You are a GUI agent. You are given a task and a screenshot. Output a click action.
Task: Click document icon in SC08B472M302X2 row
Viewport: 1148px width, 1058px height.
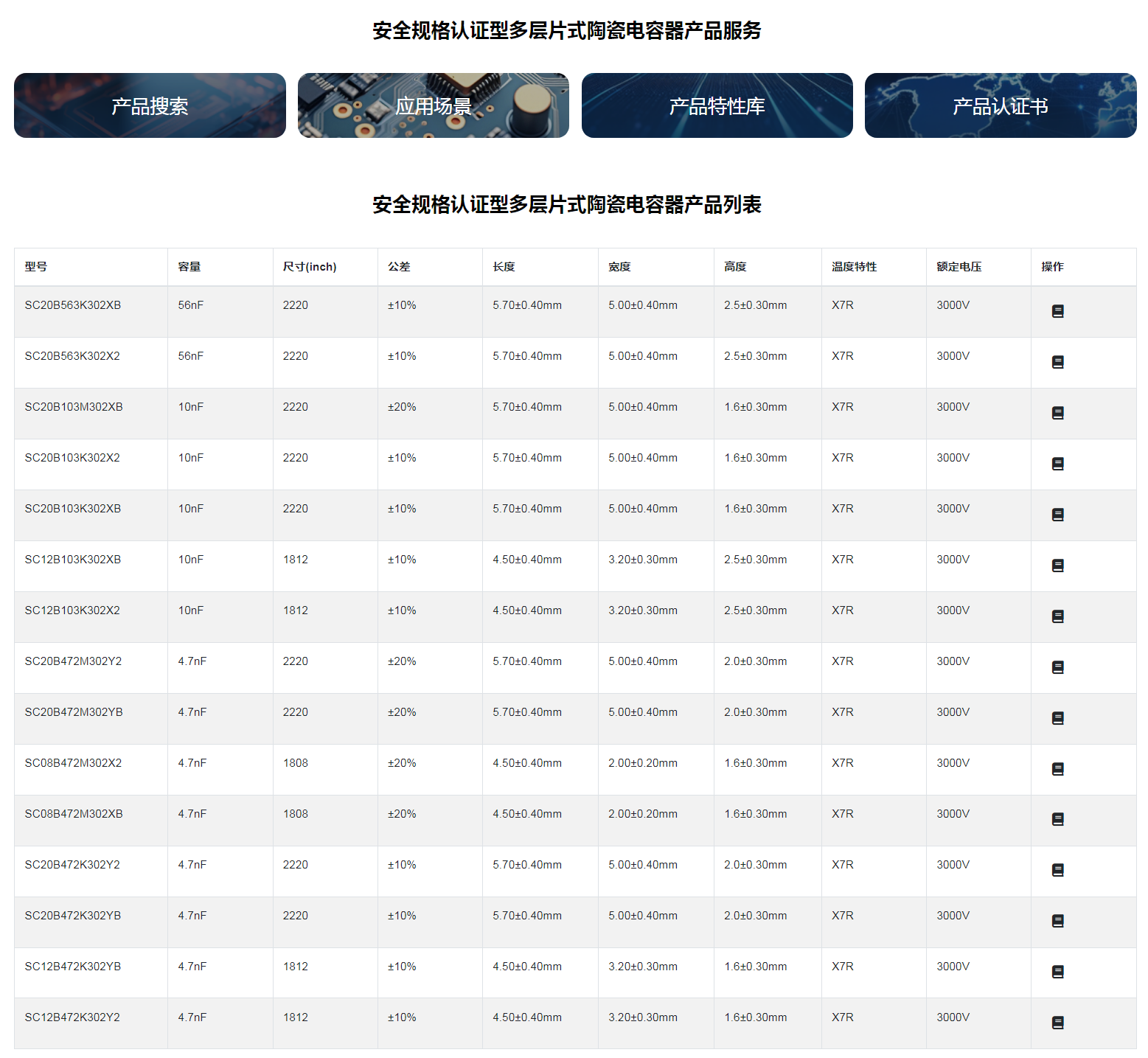pyautogui.click(x=1057, y=769)
